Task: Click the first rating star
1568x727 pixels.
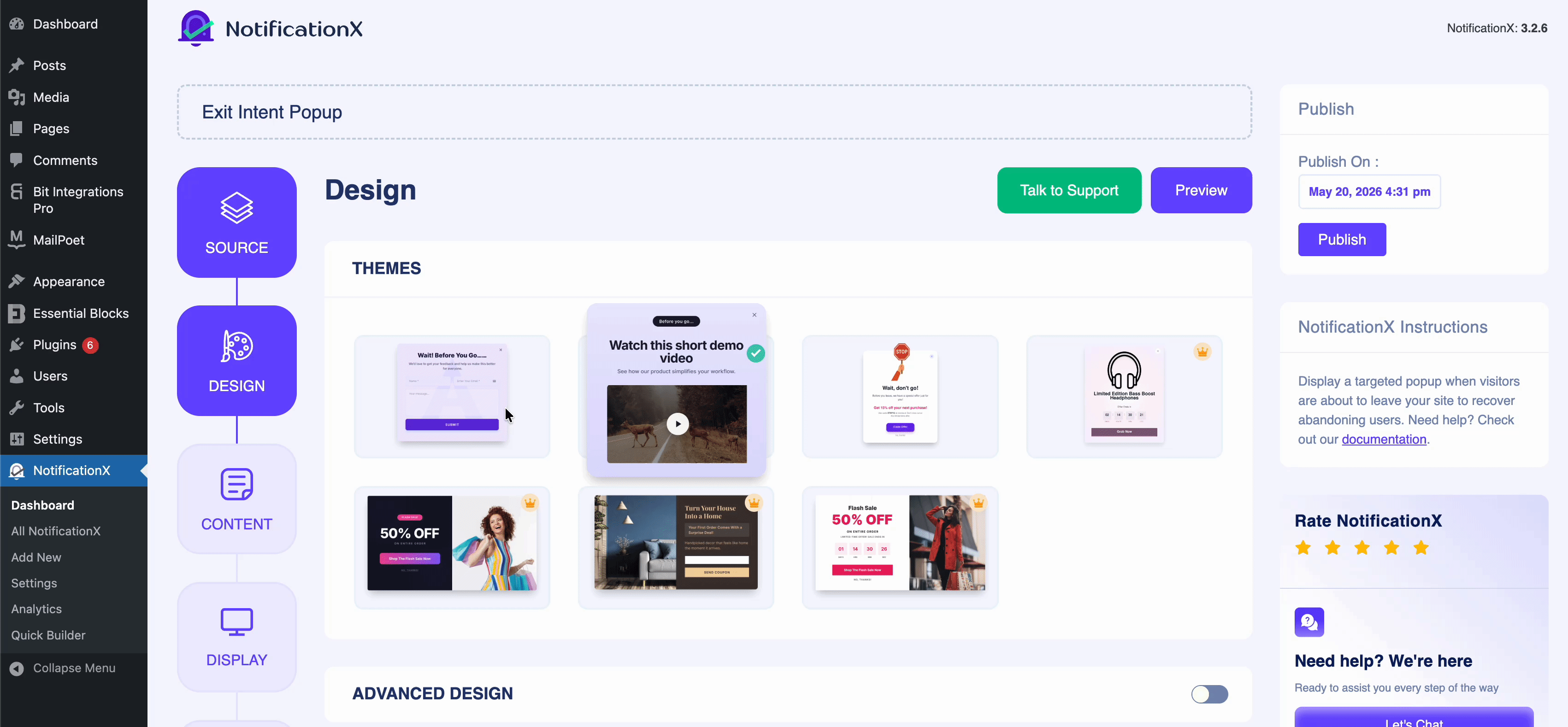Action: 1303,547
